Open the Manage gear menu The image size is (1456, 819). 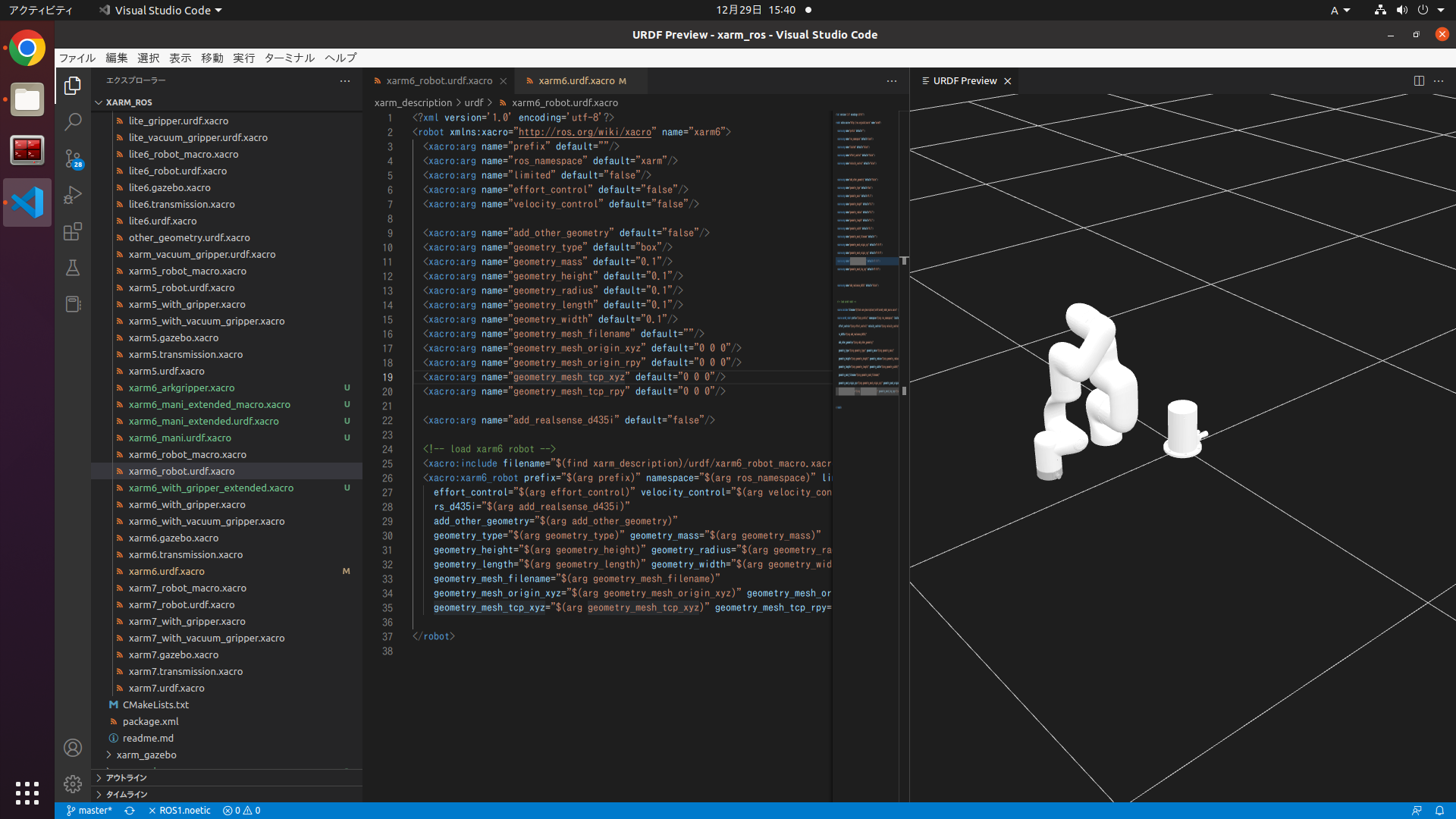pyautogui.click(x=72, y=784)
